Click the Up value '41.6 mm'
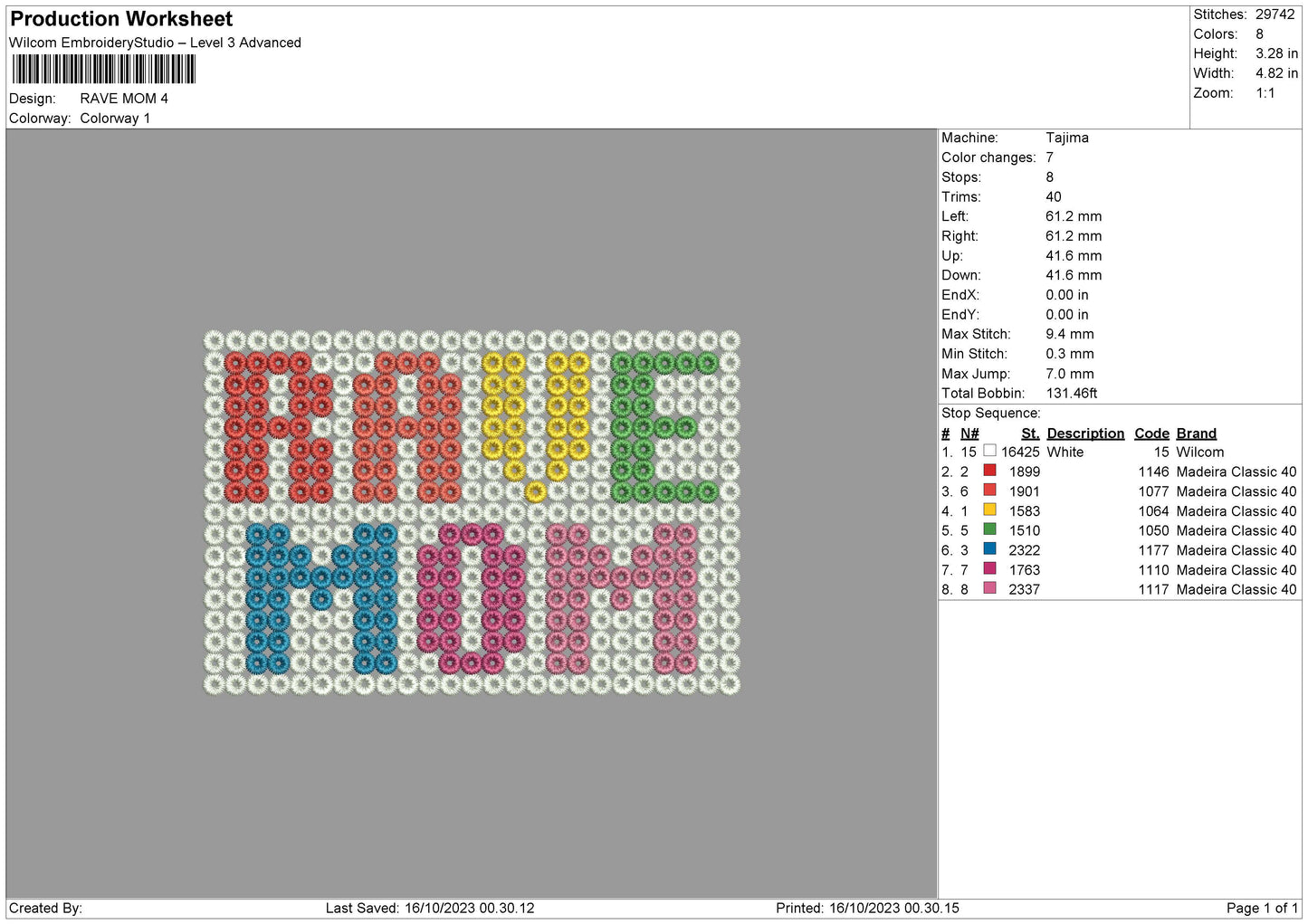Screen dimensions: 1308x924 [x=1074, y=256]
